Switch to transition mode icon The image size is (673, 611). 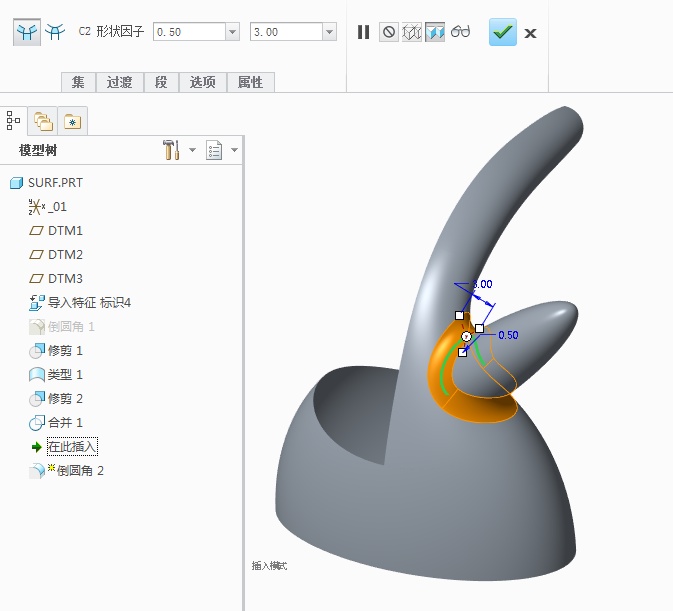point(54,32)
